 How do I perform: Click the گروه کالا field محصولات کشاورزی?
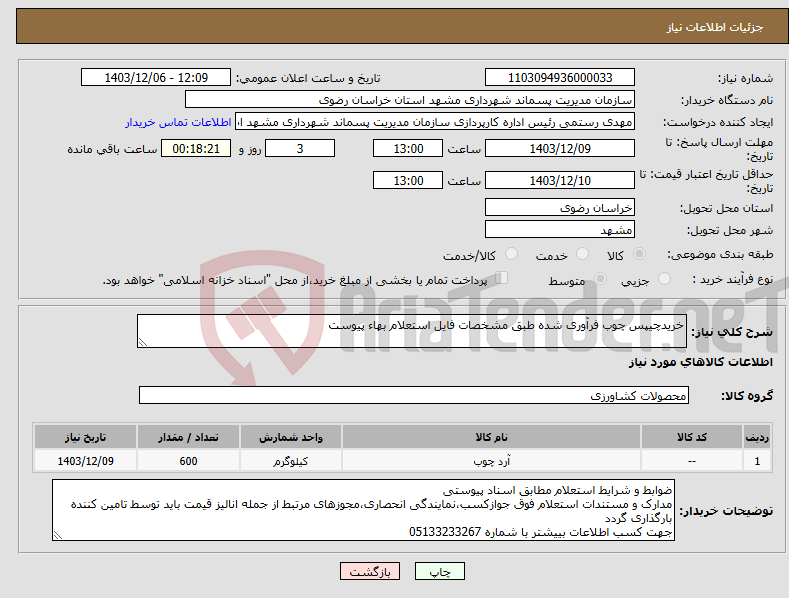[x=414, y=396]
